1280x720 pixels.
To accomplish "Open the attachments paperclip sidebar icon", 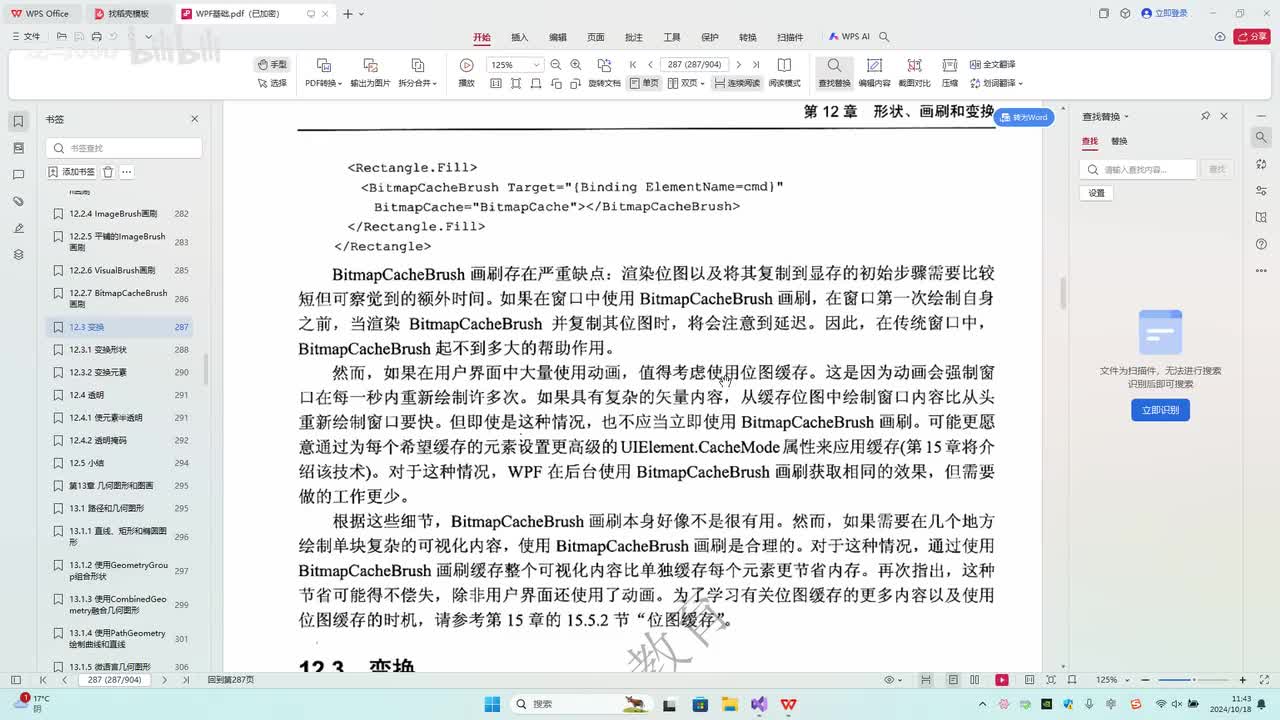I will 18,202.
